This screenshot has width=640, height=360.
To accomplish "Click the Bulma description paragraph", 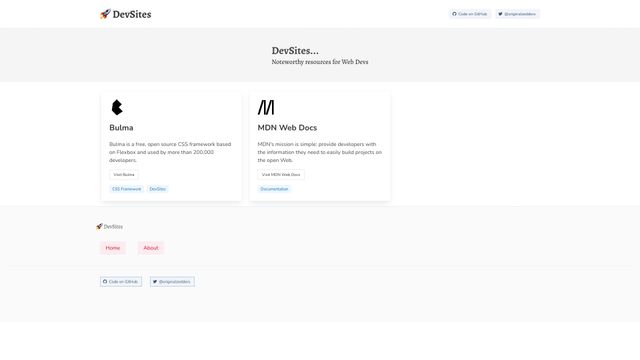I will click(170, 152).
